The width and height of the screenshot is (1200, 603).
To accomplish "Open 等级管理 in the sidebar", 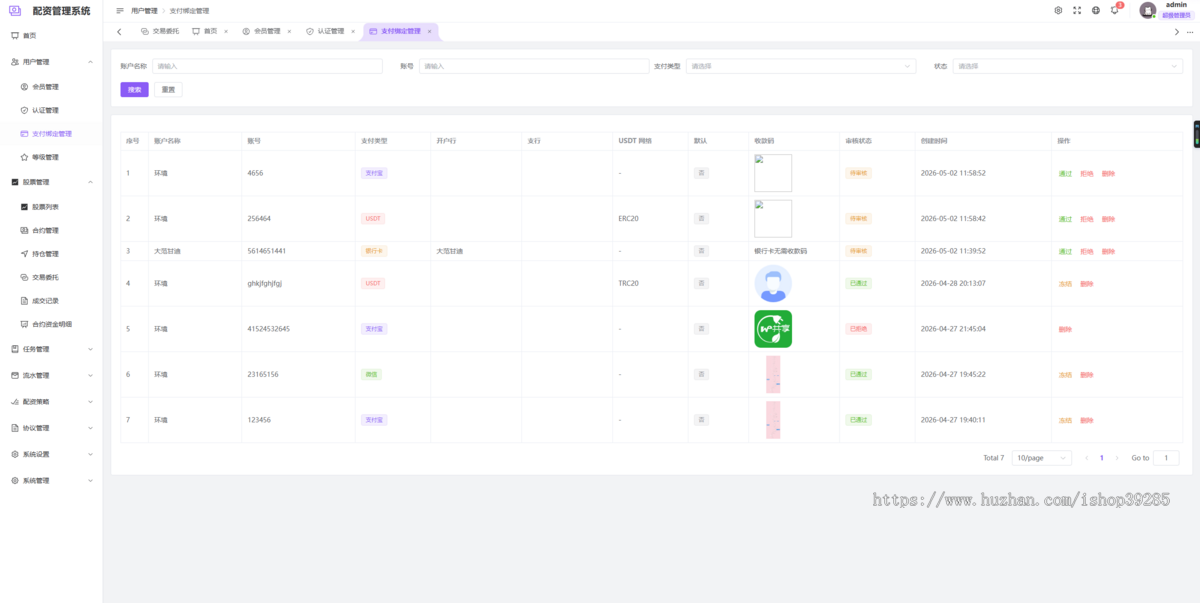I will pos(45,157).
